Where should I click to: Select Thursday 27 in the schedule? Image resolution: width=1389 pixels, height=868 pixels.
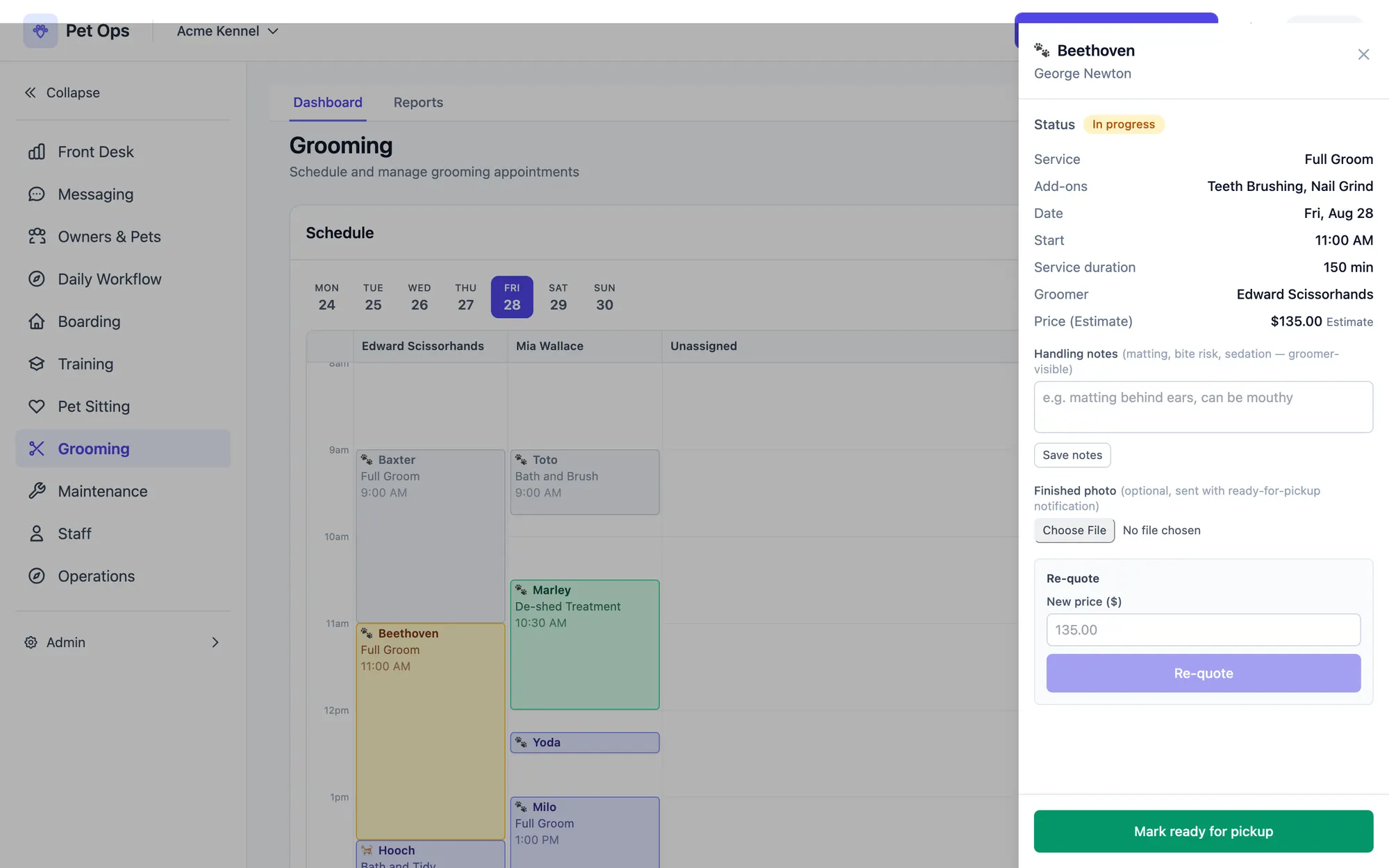tap(465, 297)
